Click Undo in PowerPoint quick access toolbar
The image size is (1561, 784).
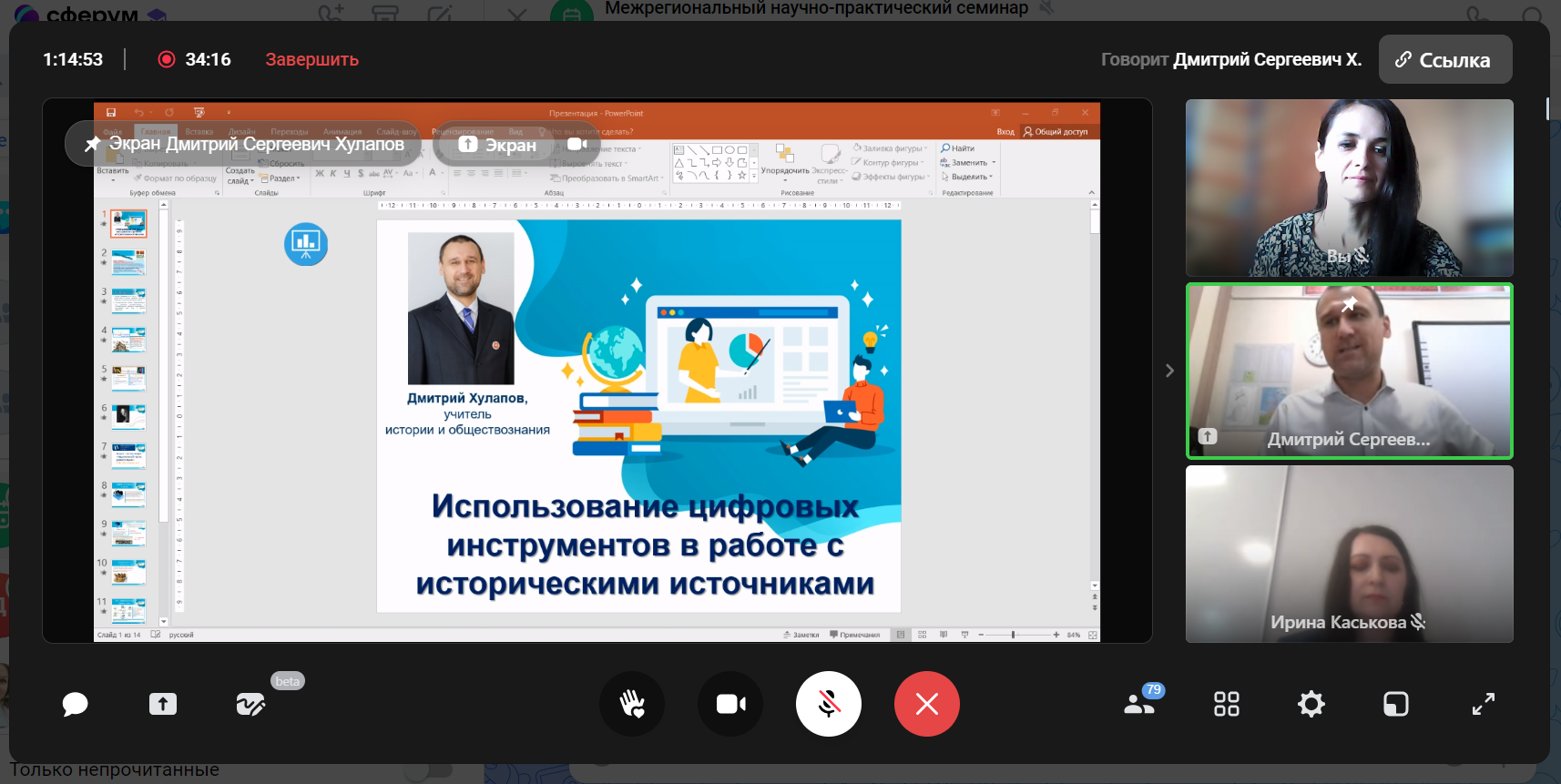[x=138, y=113]
